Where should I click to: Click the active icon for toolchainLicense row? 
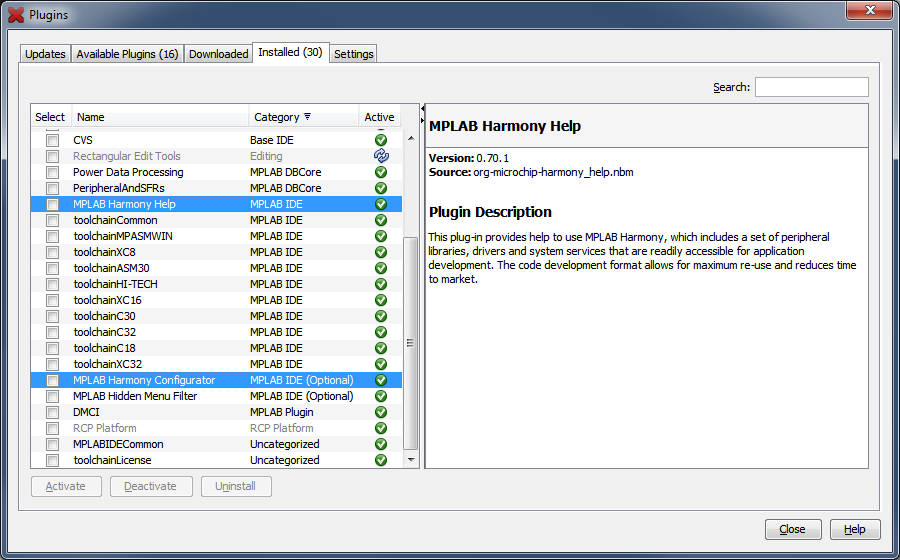(380, 460)
